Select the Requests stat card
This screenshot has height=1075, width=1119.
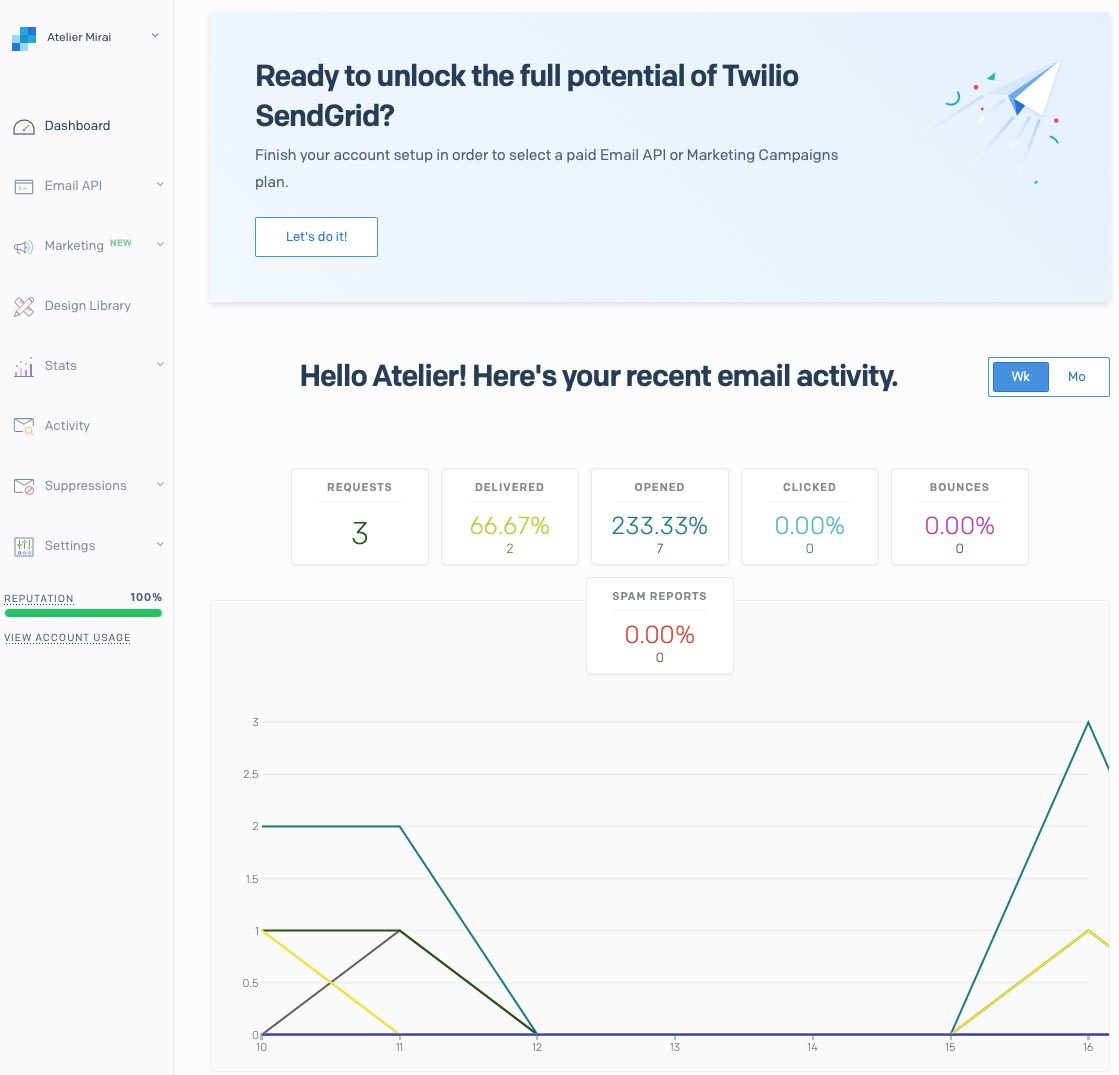[360, 516]
